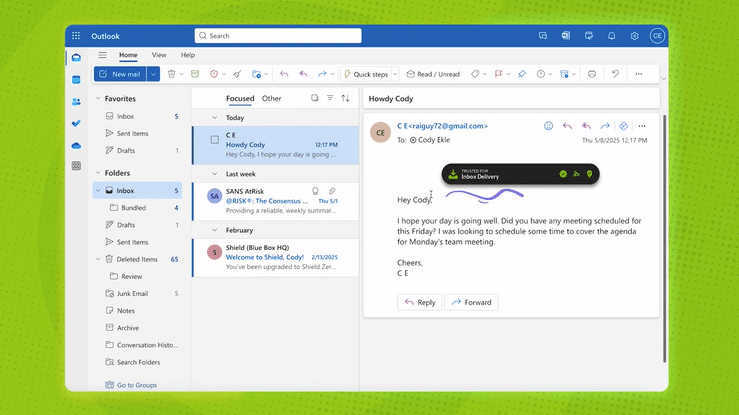Image resolution: width=739 pixels, height=415 pixels.
Task: Open the OneDrive cloud app
Action: (76, 146)
